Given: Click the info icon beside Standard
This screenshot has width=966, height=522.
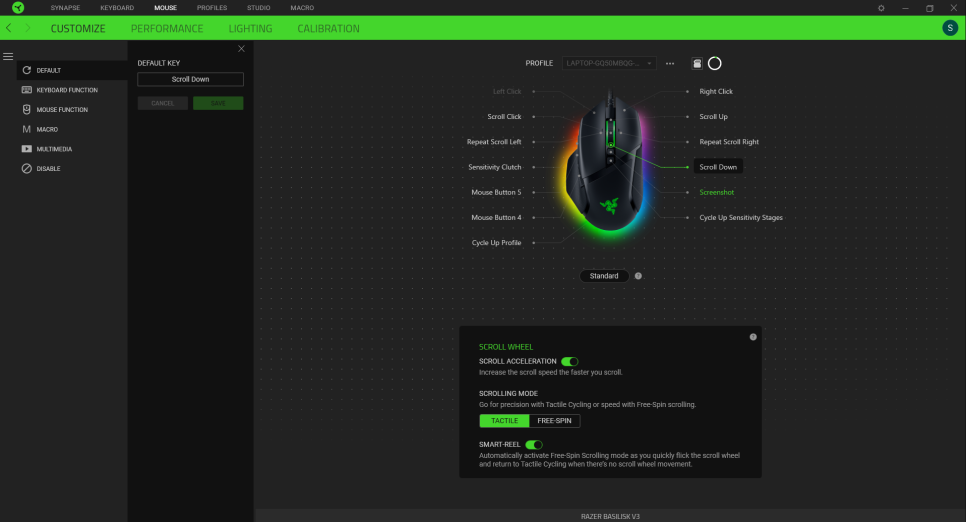Looking at the screenshot, I should pos(638,276).
